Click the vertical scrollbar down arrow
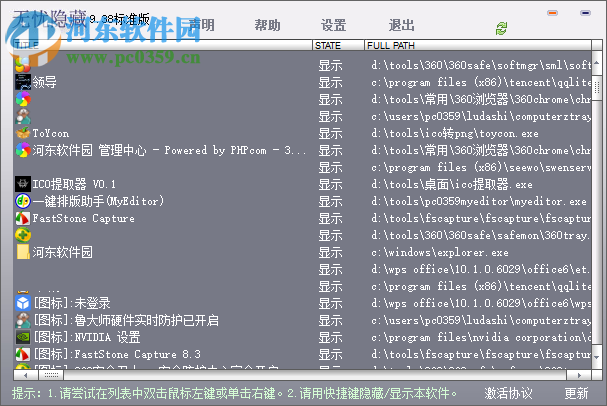Image resolution: width=607 pixels, height=406 pixels. [597, 357]
